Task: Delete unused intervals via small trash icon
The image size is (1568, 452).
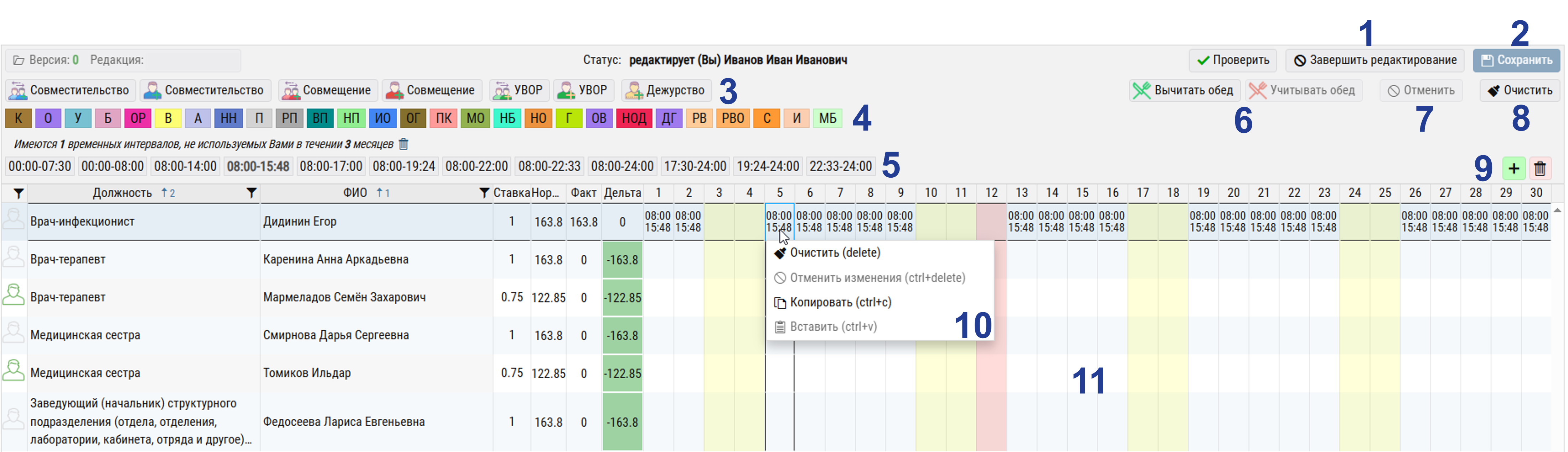Action: click(403, 144)
